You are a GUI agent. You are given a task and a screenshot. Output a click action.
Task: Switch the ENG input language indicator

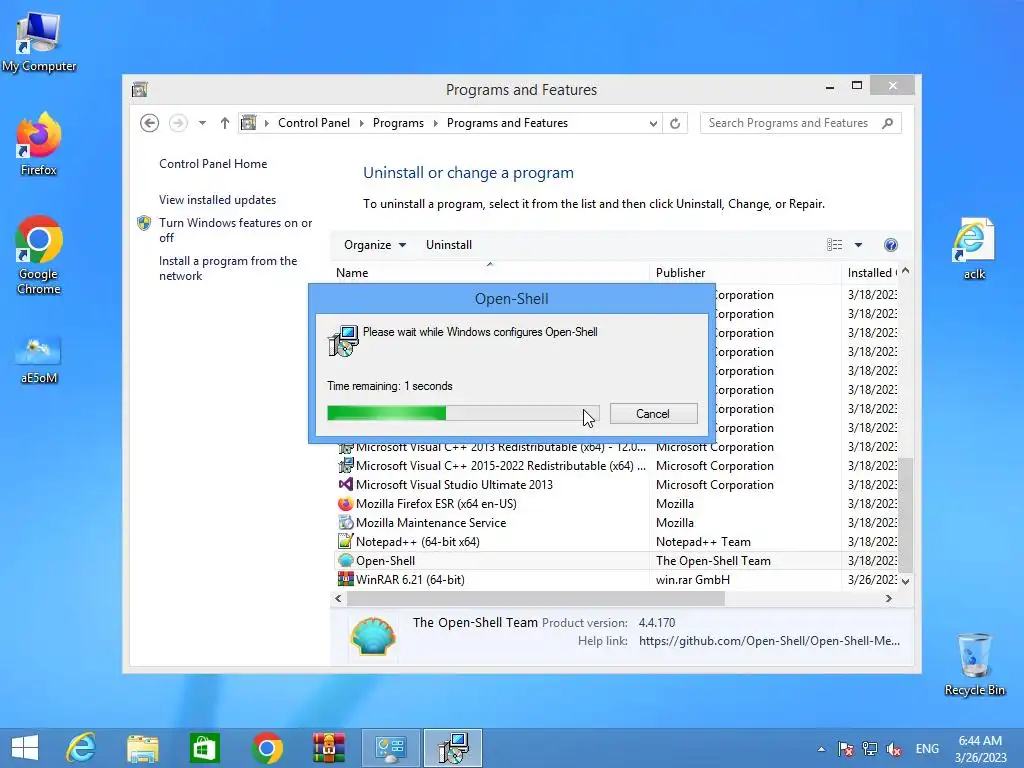tap(927, 749)
